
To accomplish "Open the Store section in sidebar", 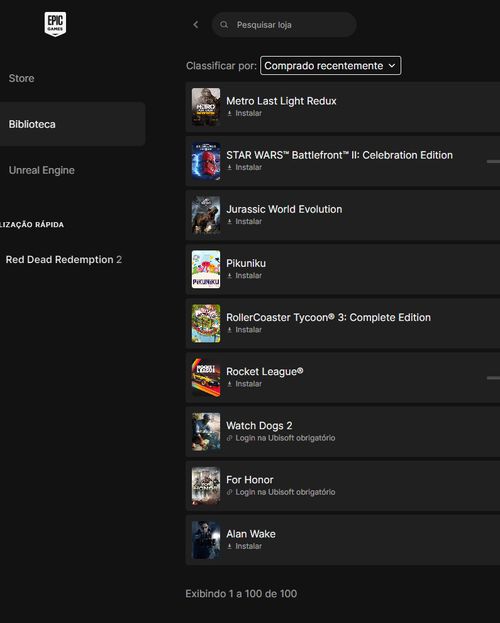I will (x=21, y=78).
